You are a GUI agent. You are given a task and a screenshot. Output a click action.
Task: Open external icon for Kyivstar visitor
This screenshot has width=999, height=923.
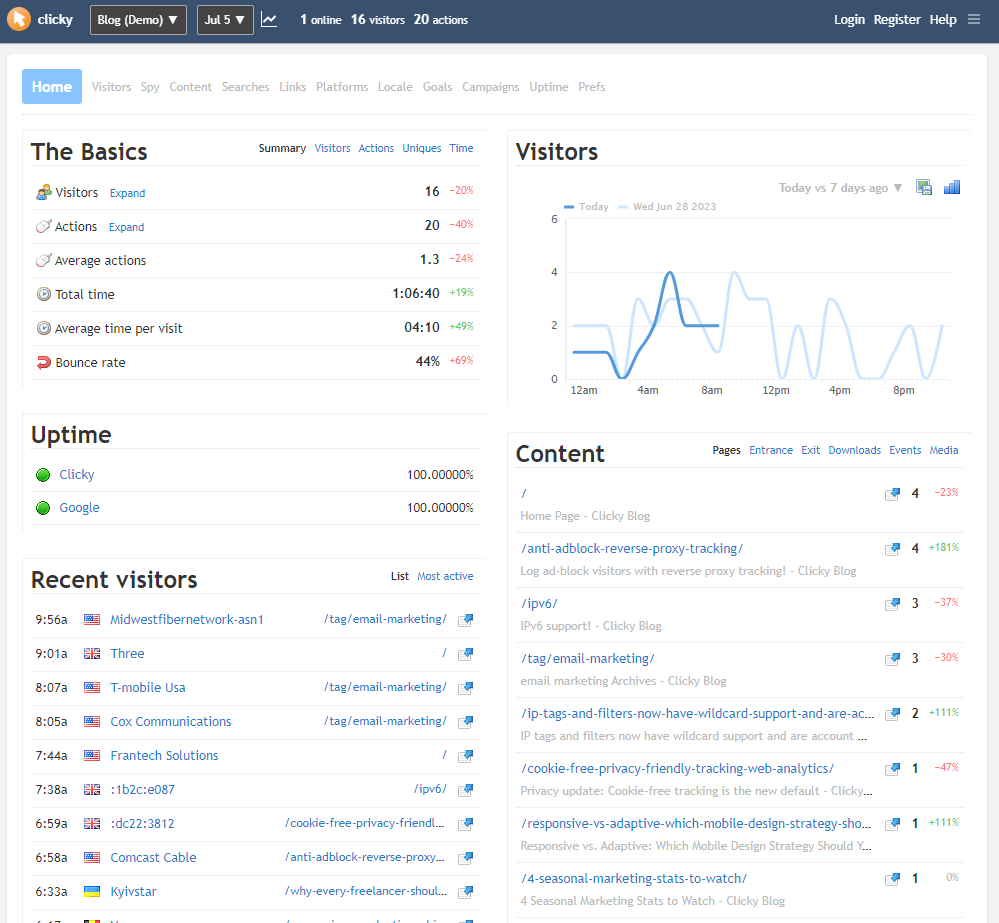pyautogui.click(x=466, y=891)
